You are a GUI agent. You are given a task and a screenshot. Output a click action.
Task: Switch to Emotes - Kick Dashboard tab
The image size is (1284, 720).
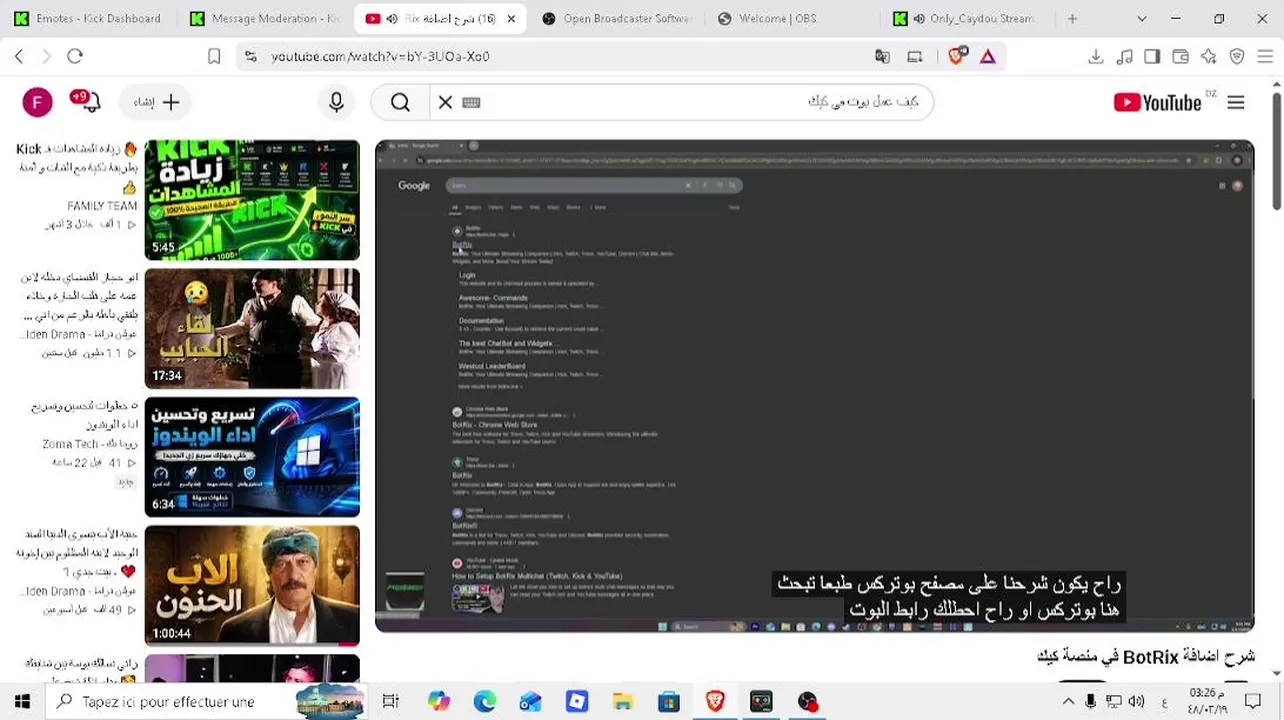(88, 18)
